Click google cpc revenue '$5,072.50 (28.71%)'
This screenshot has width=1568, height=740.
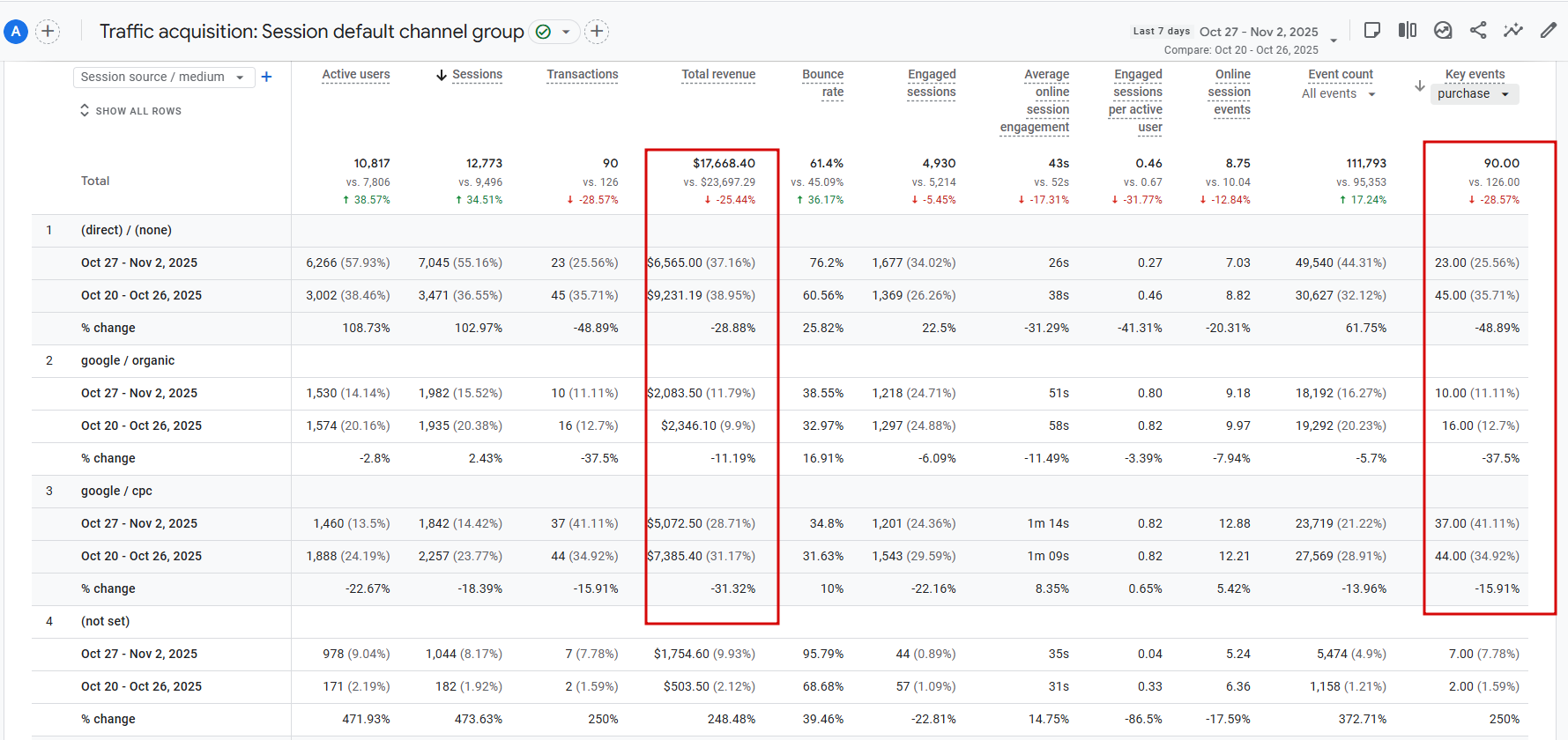(702, 524)
